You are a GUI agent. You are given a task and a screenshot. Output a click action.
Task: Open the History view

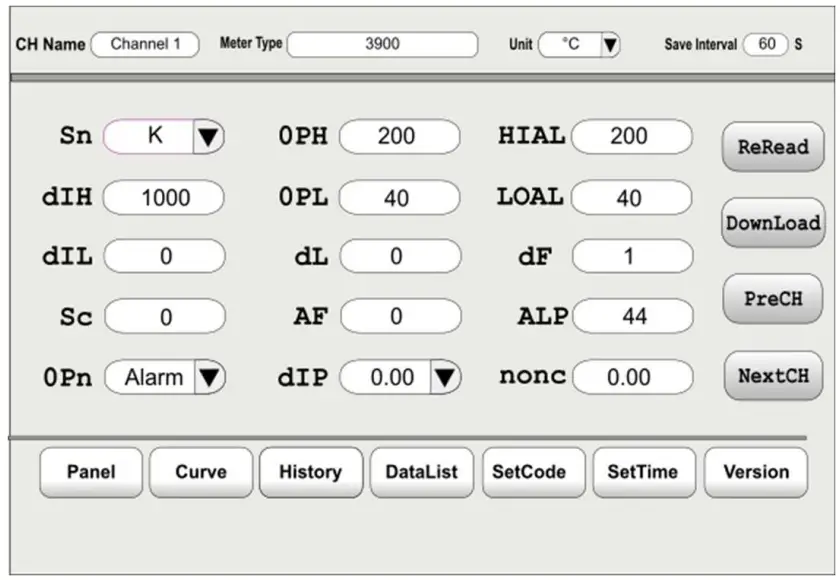311,471
